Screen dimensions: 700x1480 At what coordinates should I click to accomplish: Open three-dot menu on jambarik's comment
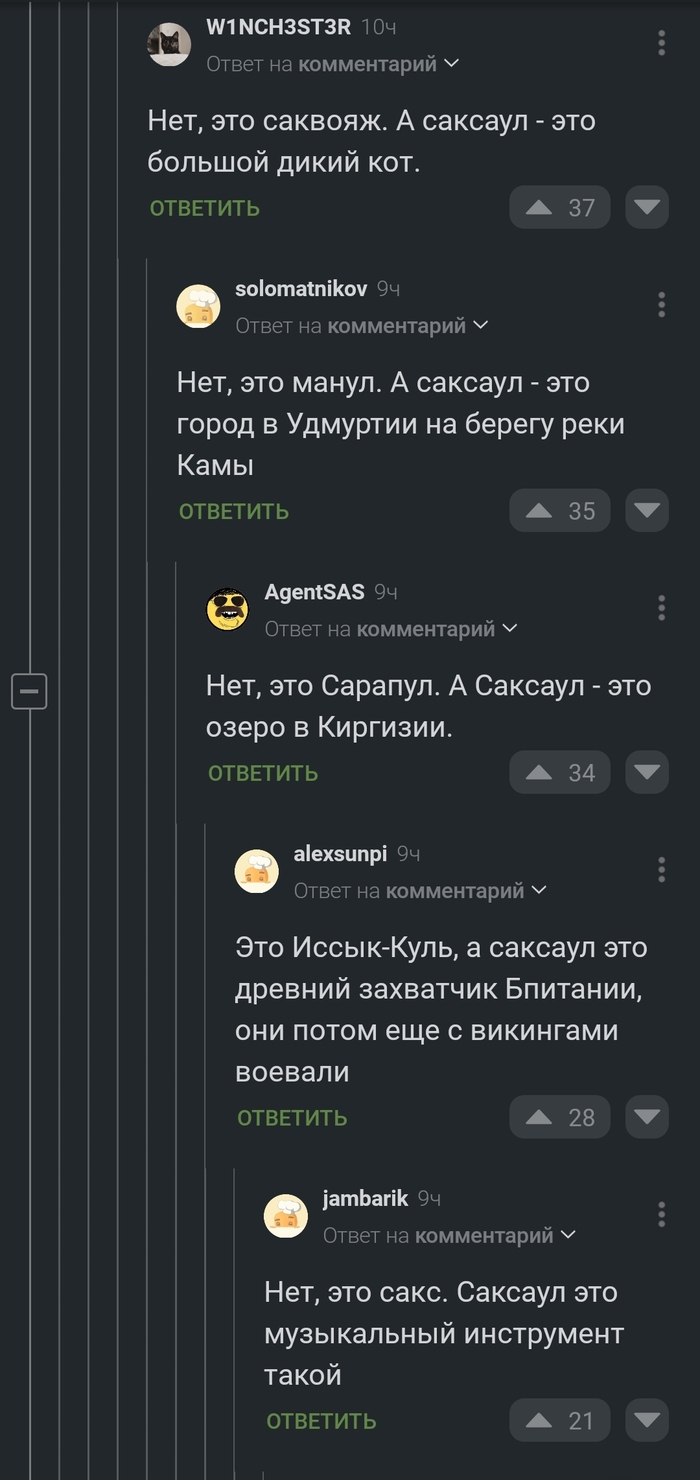point(661,1214)
